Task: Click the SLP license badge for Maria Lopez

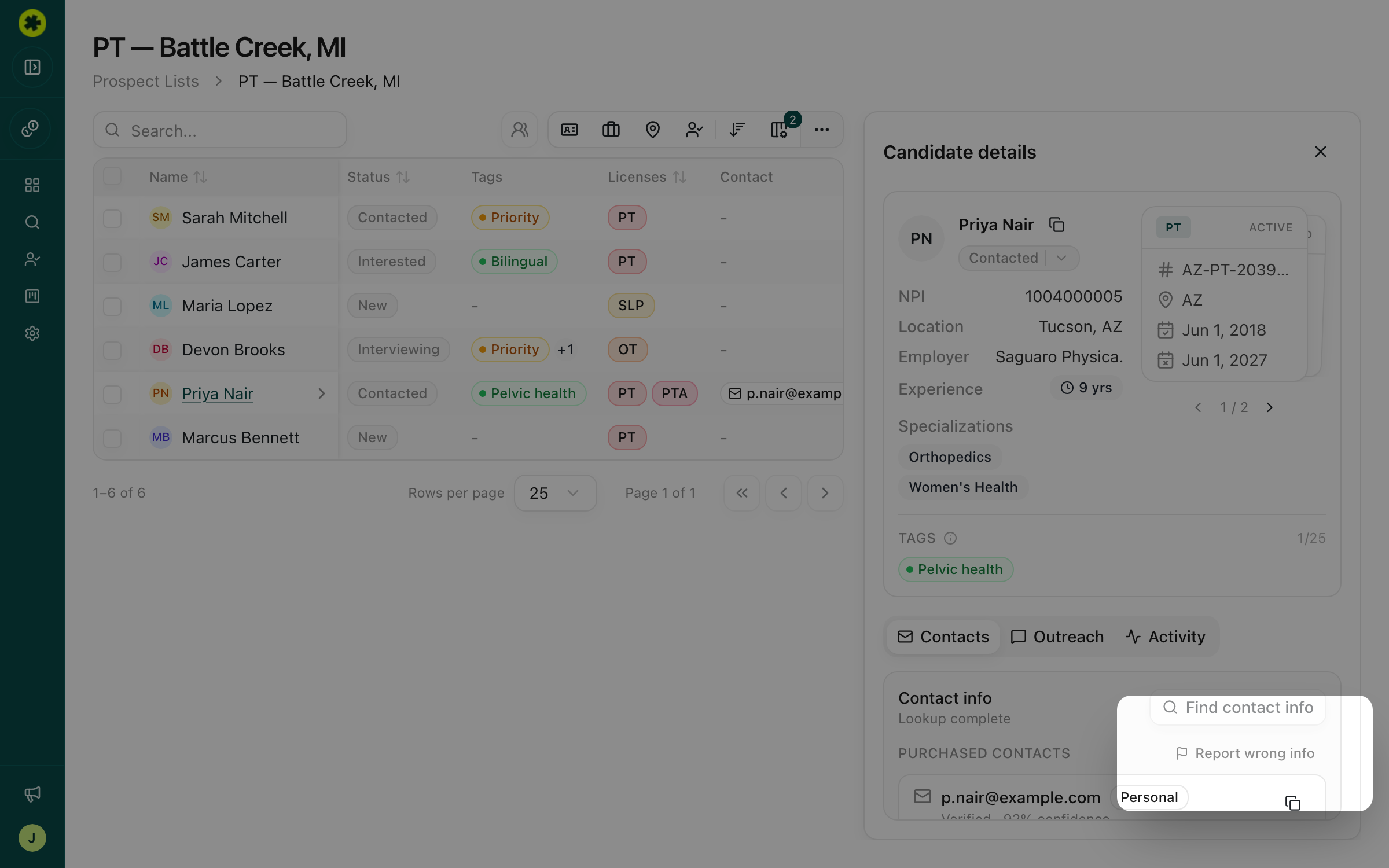Action: pyautogui.click(x=631, y=306)
